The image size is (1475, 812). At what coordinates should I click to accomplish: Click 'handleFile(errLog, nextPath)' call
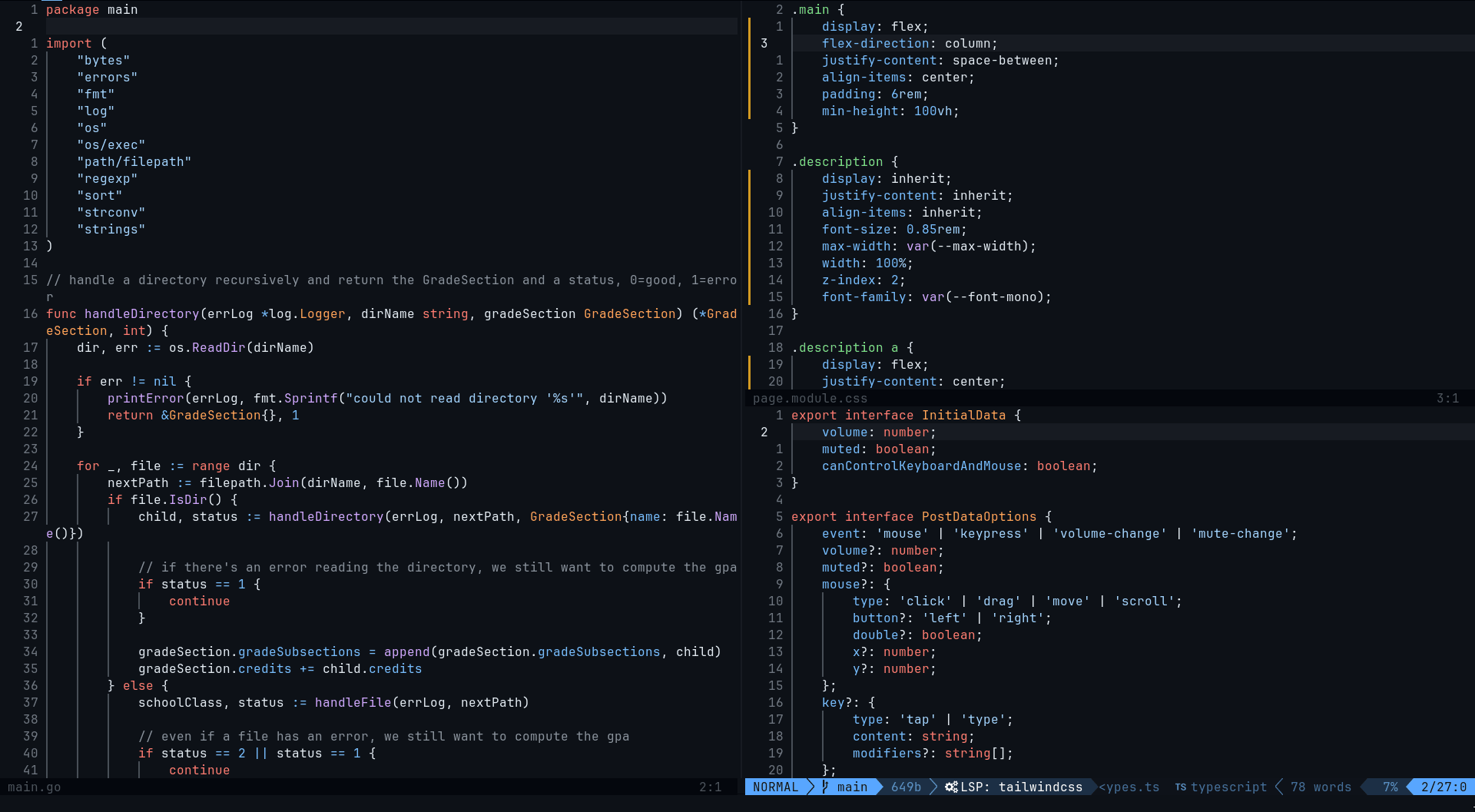(422, 702)
